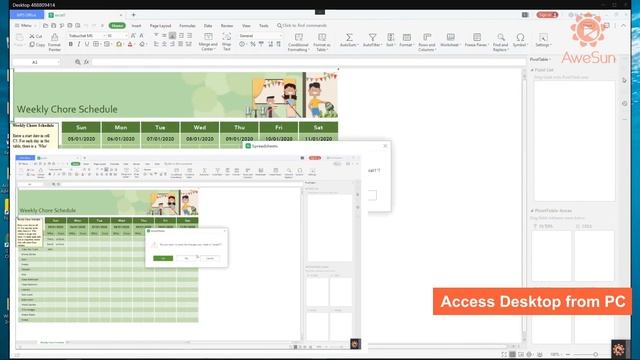Viewport: 640px width, 360px height.
Task: Click the clear formatting eraser icon
Action: (x=142, y=44)
